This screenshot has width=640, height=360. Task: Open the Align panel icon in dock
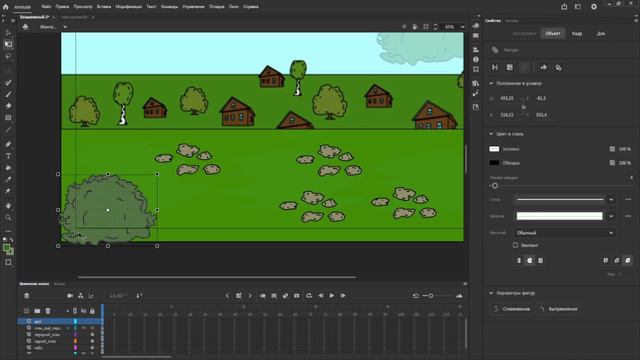476,49
